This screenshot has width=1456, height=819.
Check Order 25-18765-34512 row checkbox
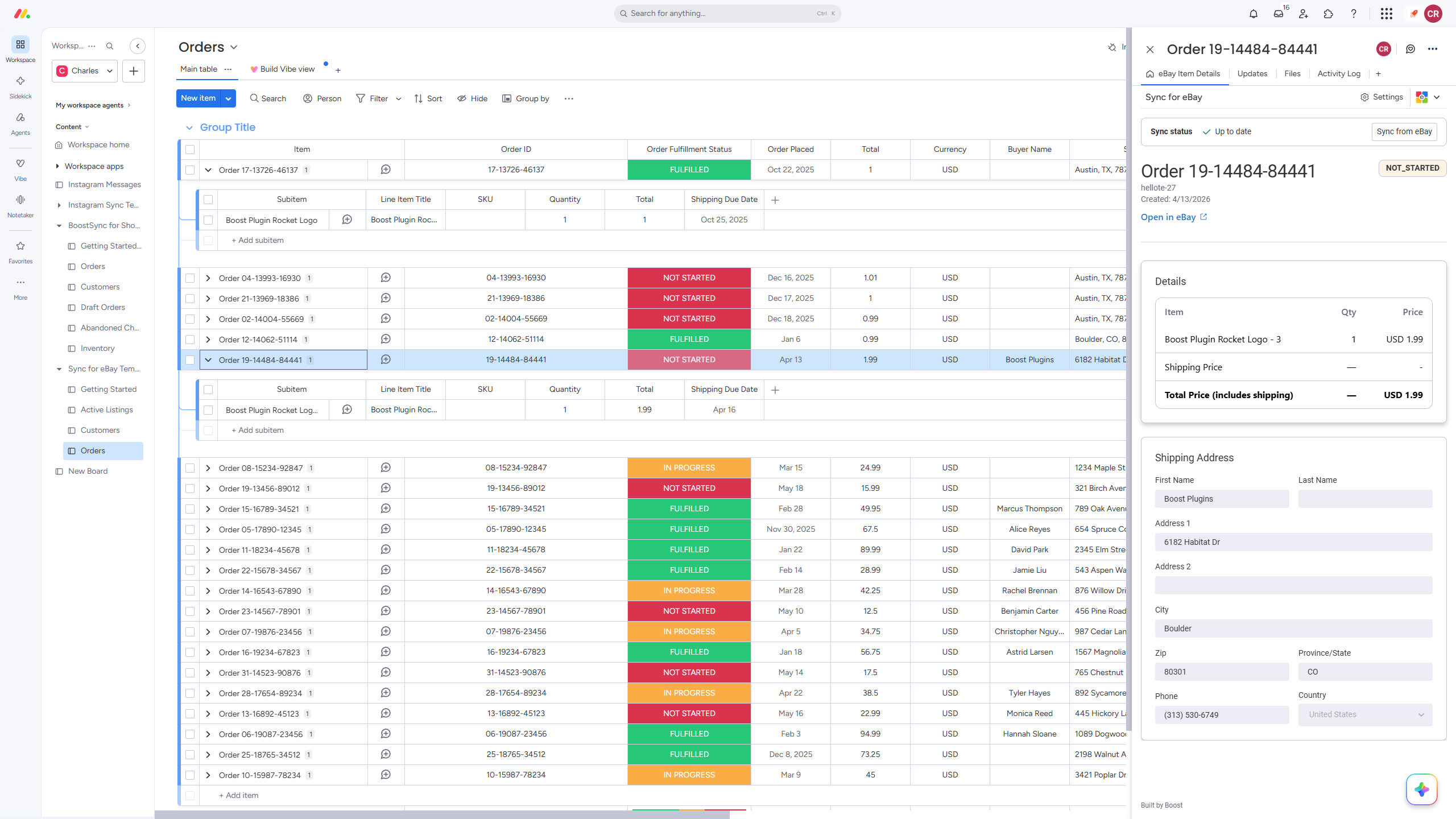(190, 755)
